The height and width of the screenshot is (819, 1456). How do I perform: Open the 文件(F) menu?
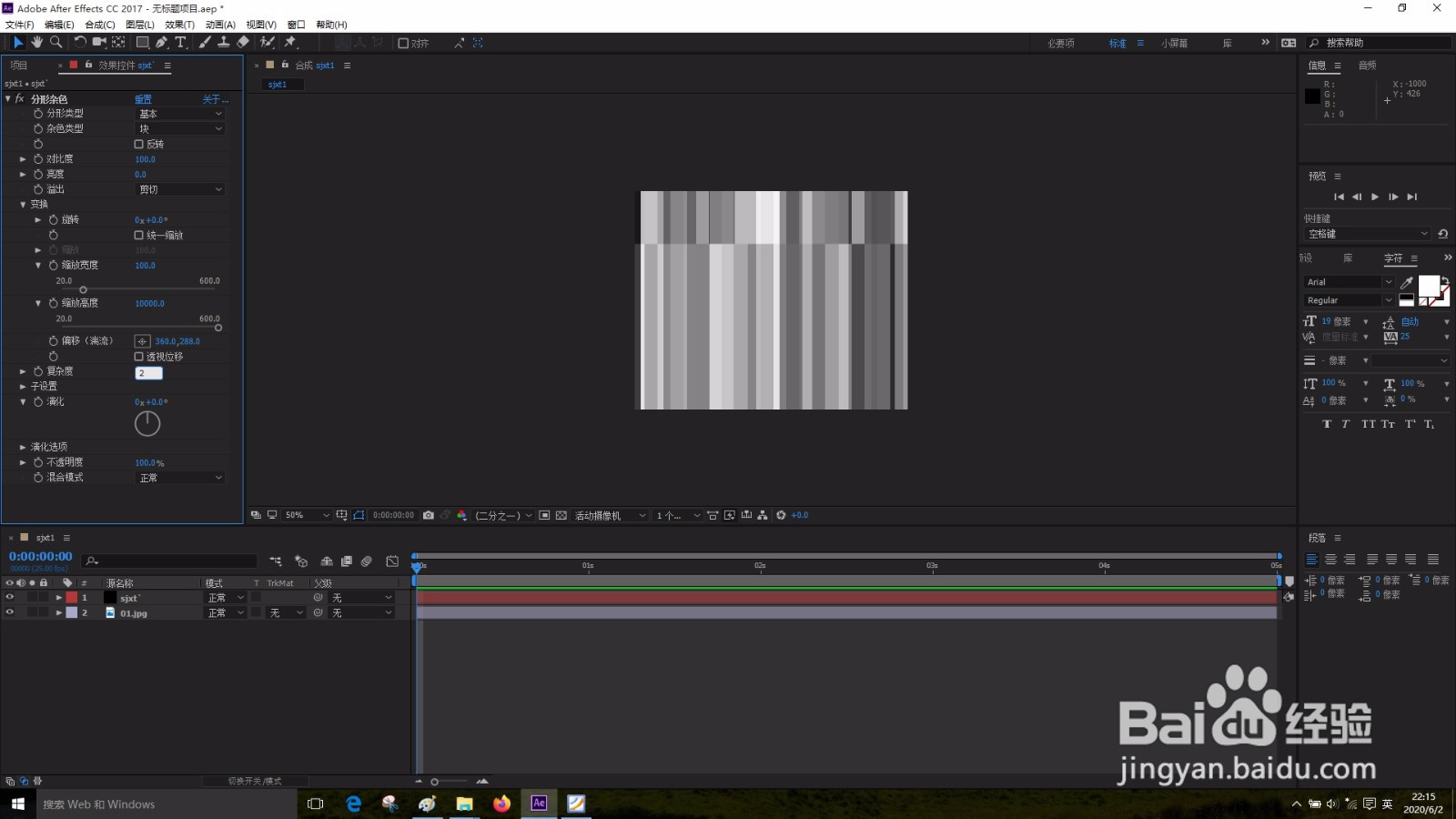(20, 25)
